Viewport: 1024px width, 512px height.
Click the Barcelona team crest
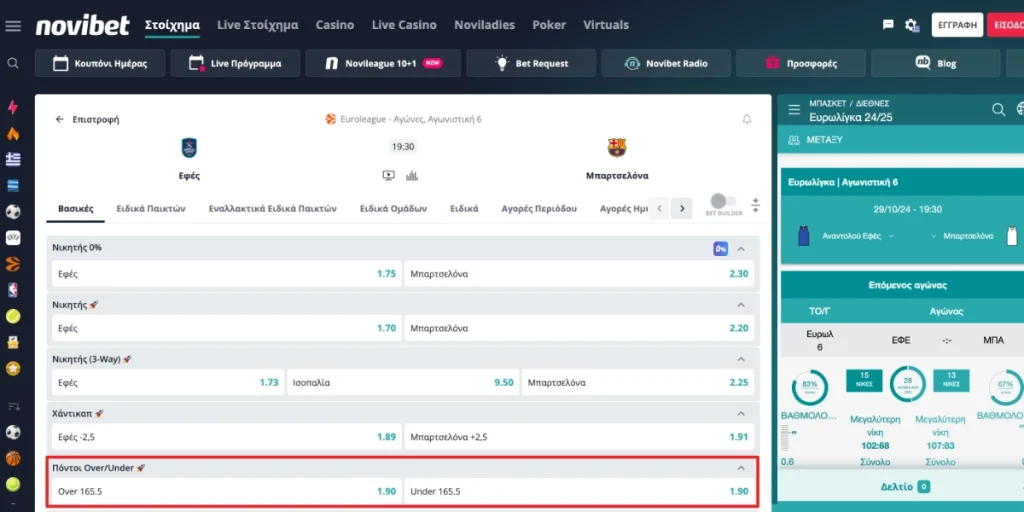(x=617, y=148)
